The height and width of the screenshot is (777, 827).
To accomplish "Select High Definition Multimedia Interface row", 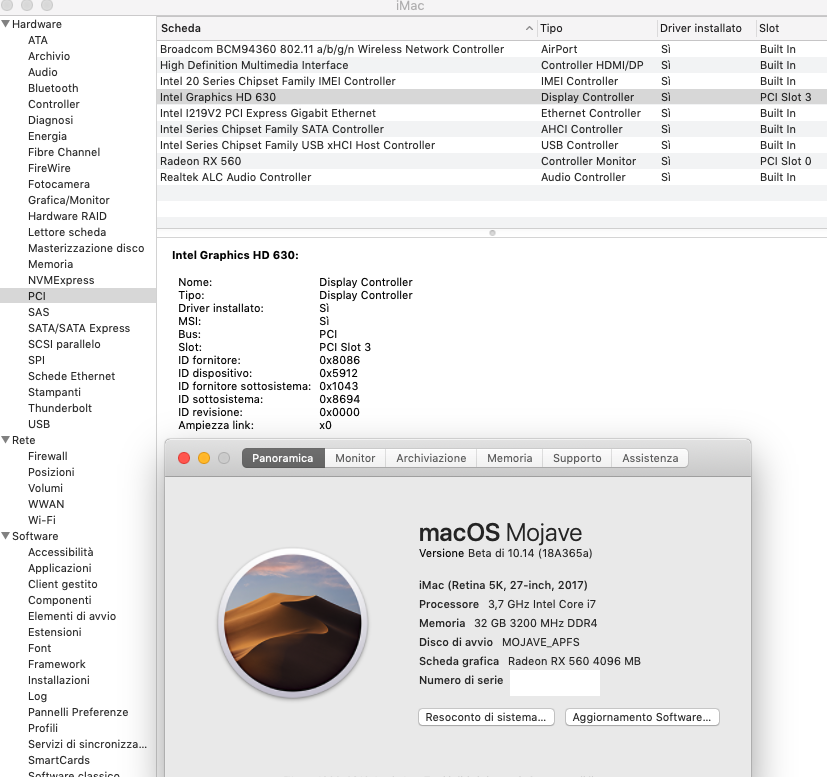I will tap(492, 65).
